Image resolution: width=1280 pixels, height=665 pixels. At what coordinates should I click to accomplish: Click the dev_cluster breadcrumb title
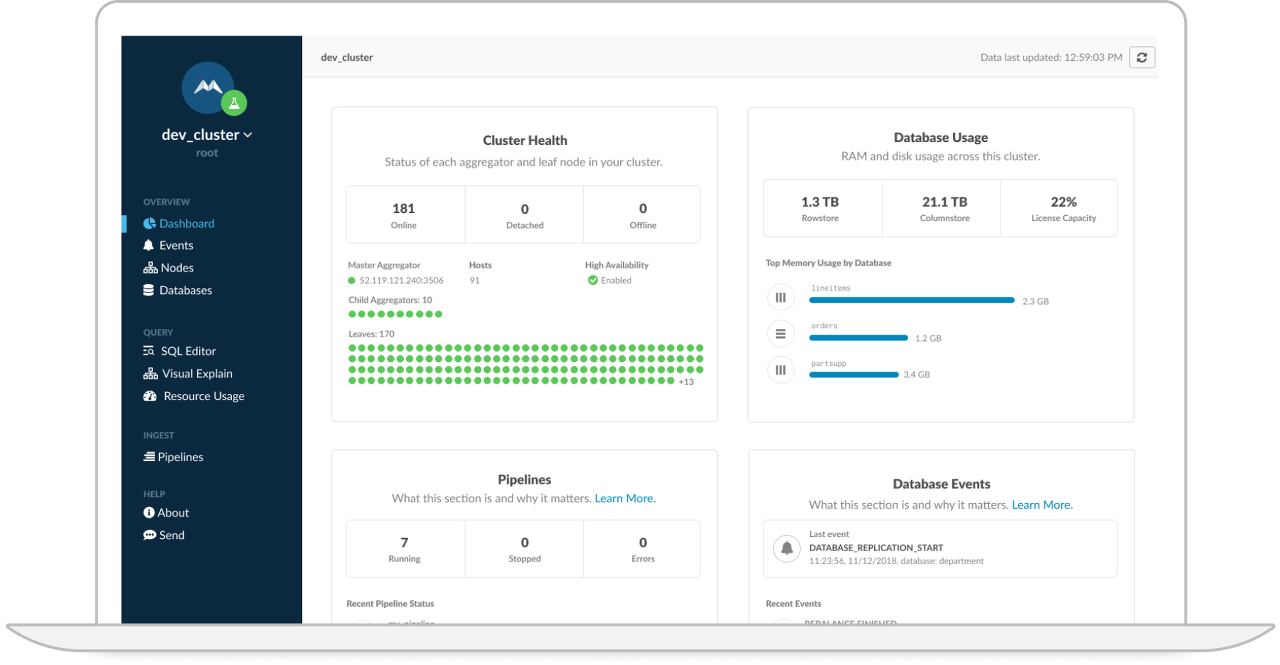[347, 58]
